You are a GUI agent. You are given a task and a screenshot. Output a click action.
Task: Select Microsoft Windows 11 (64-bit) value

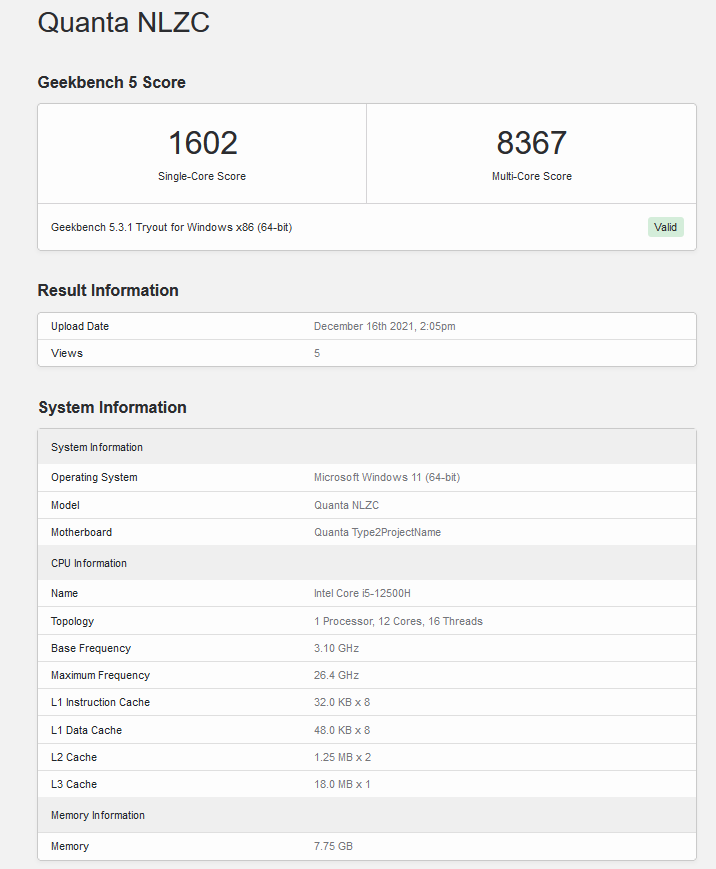387,477
